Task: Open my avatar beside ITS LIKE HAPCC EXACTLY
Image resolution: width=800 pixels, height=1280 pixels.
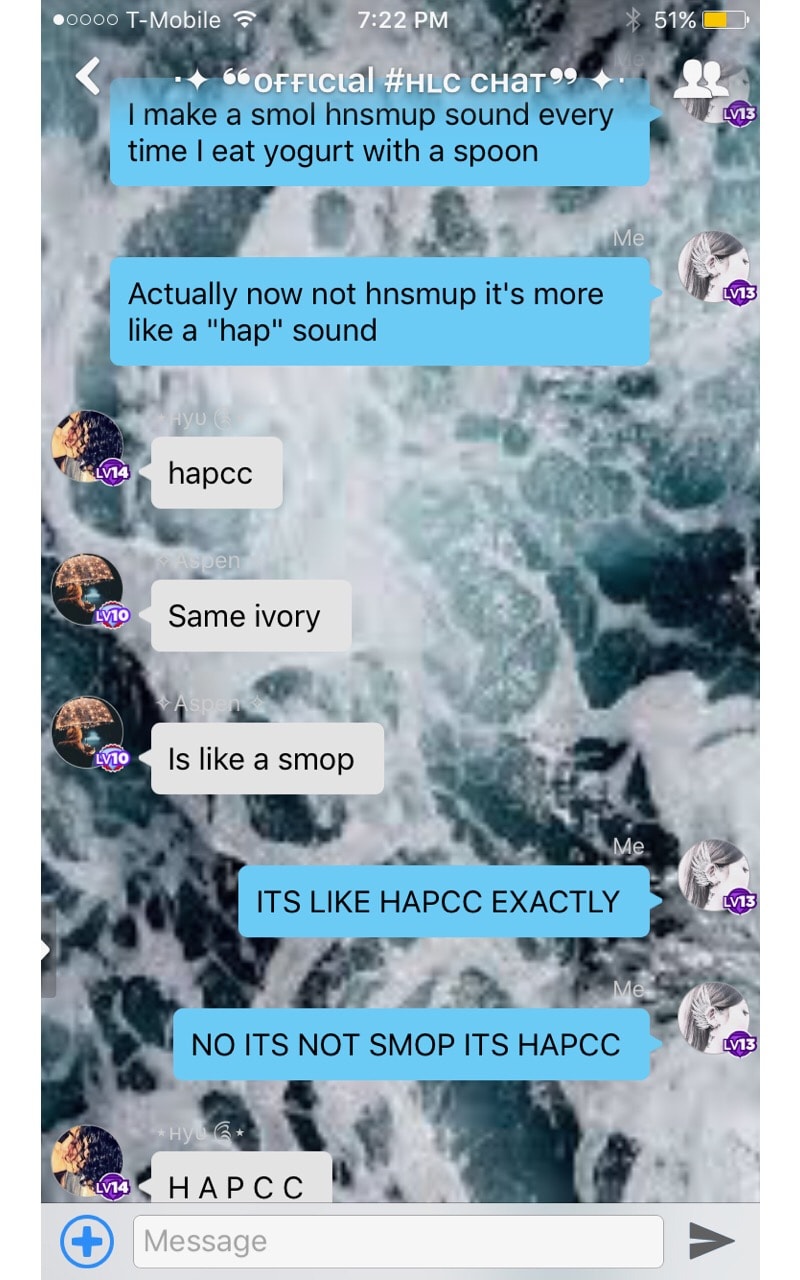Action: pyautogui.click(x=714, y=876)
